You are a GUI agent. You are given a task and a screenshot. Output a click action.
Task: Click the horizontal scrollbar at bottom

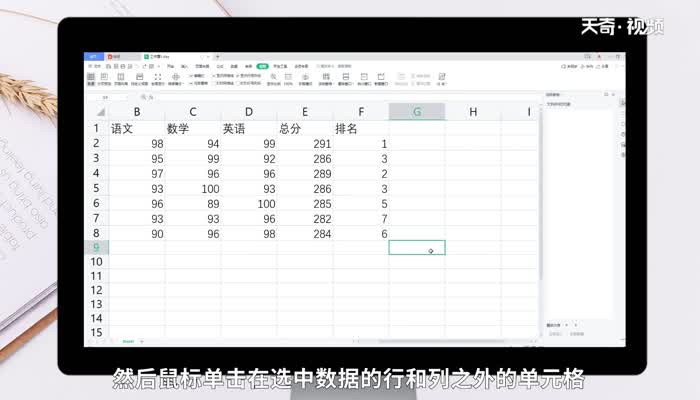(x=442, y=342)
